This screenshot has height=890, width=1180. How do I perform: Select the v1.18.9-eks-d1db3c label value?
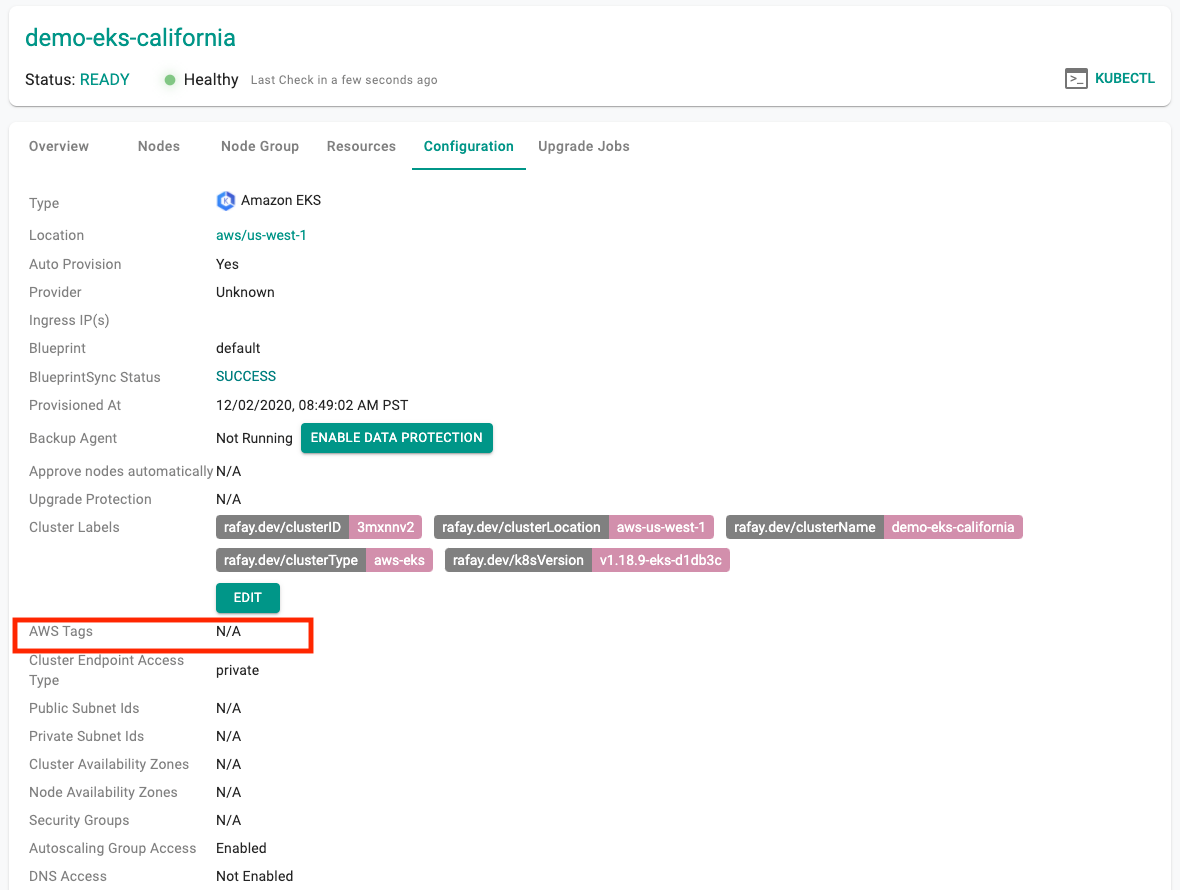point(661,560)
